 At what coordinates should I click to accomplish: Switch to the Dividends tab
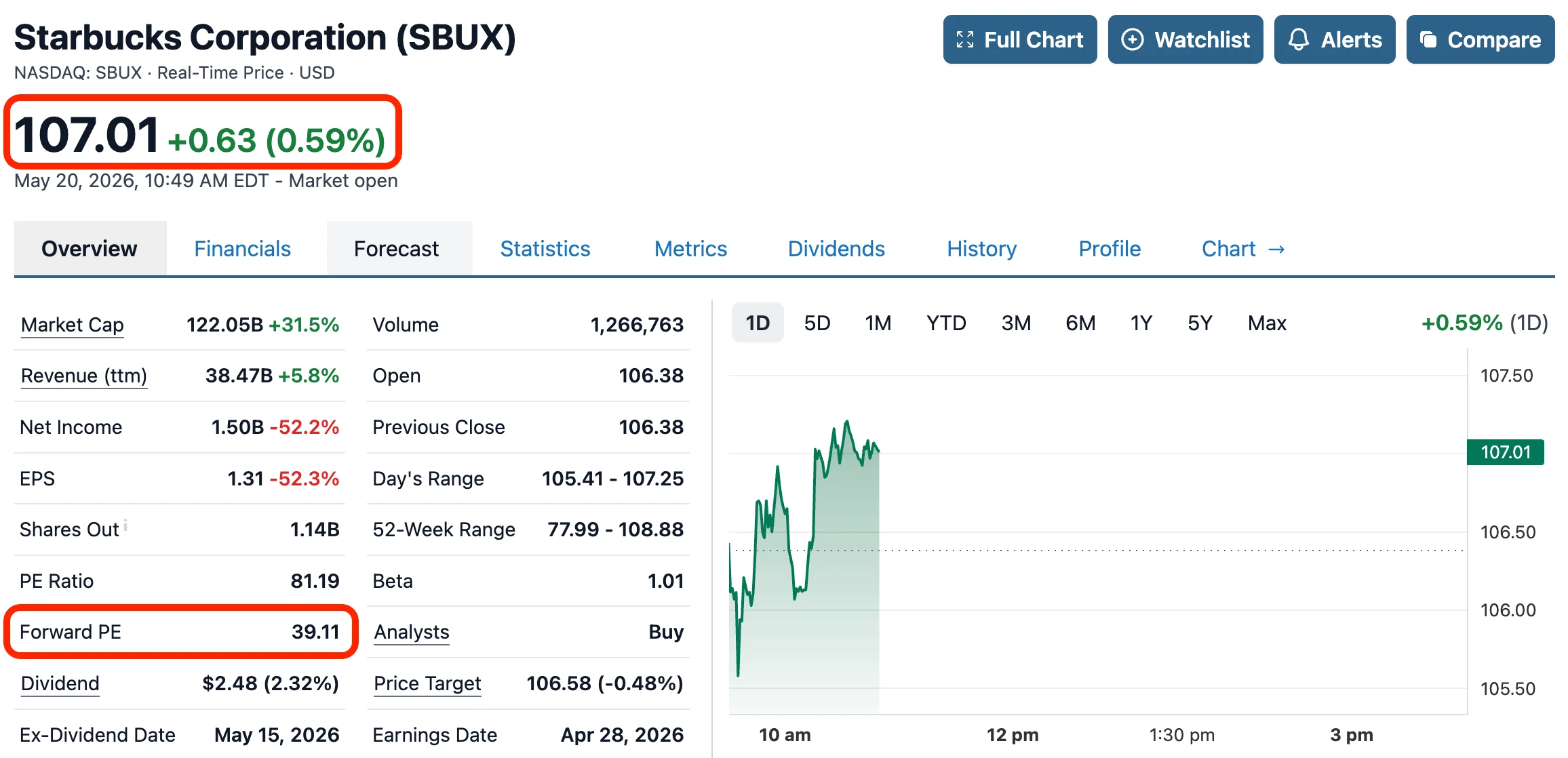[x=836, y=249]
